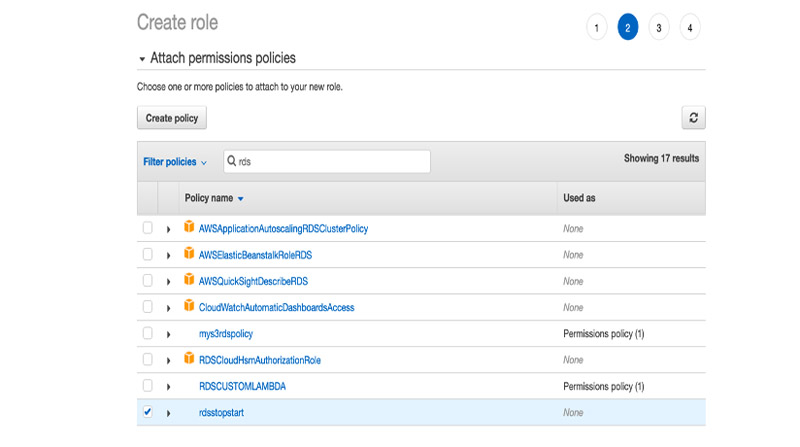The width and height of the screenshot is (800, 447).
Task: Expand the AWSElasticBeanstalkRoleRDS row details
Action: [168, 255]
